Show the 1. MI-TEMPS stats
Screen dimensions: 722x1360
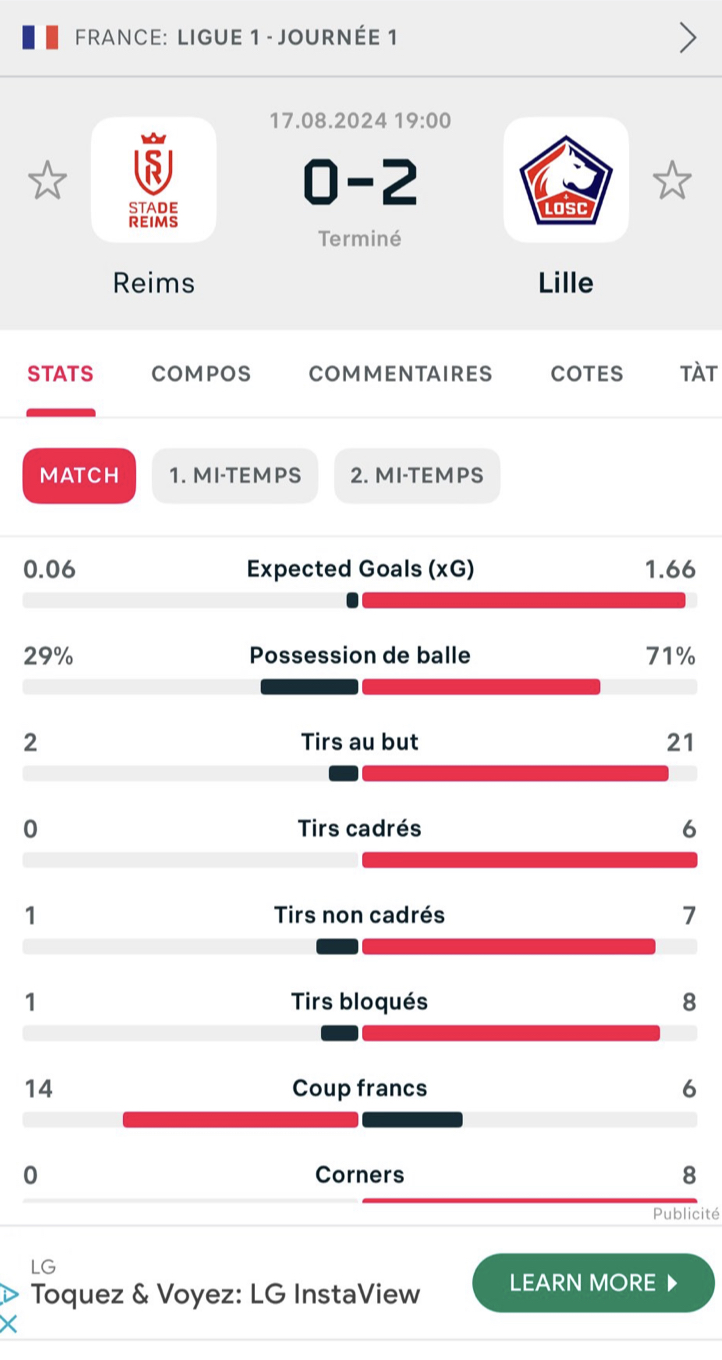pyautogui.click(x=235, y=476)
